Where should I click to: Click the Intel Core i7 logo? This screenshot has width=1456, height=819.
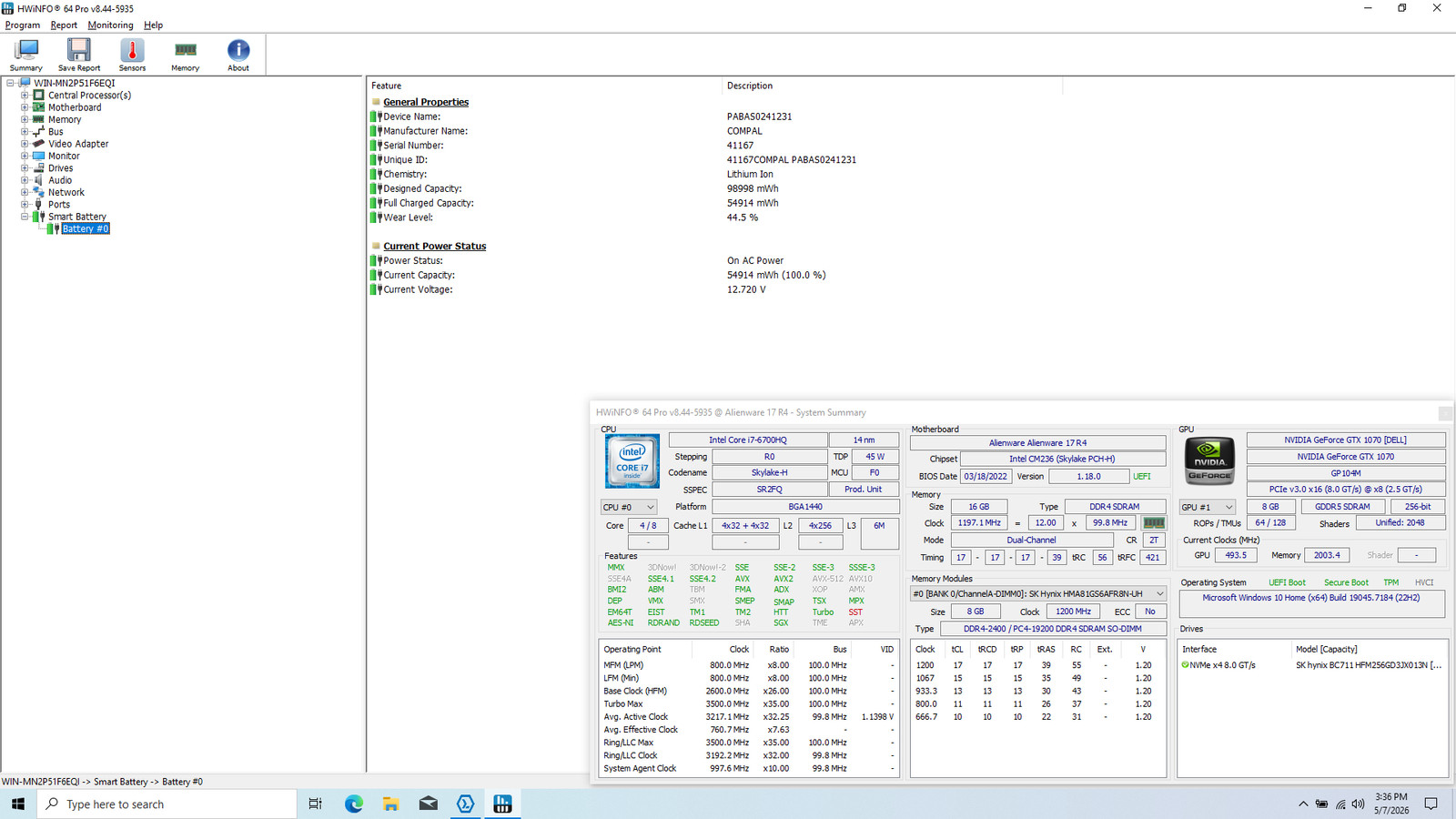point(632,460)
